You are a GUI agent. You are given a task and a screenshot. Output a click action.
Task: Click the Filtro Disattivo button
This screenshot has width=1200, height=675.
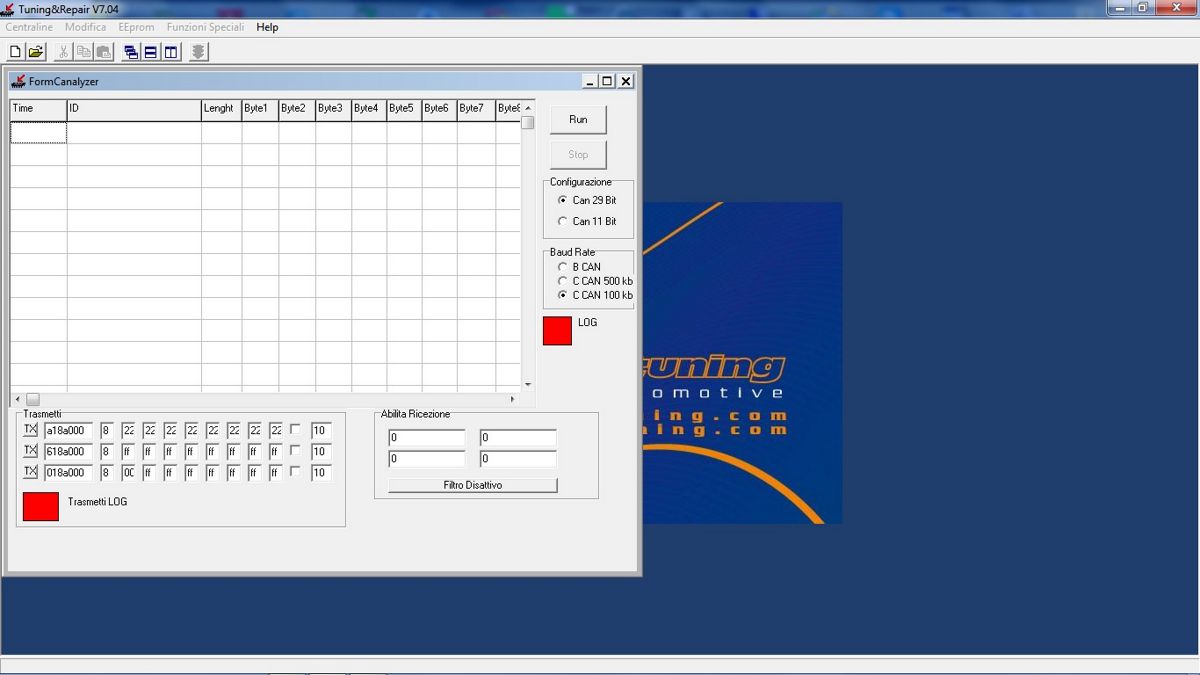pyautogui.click(x=472, y=485)
